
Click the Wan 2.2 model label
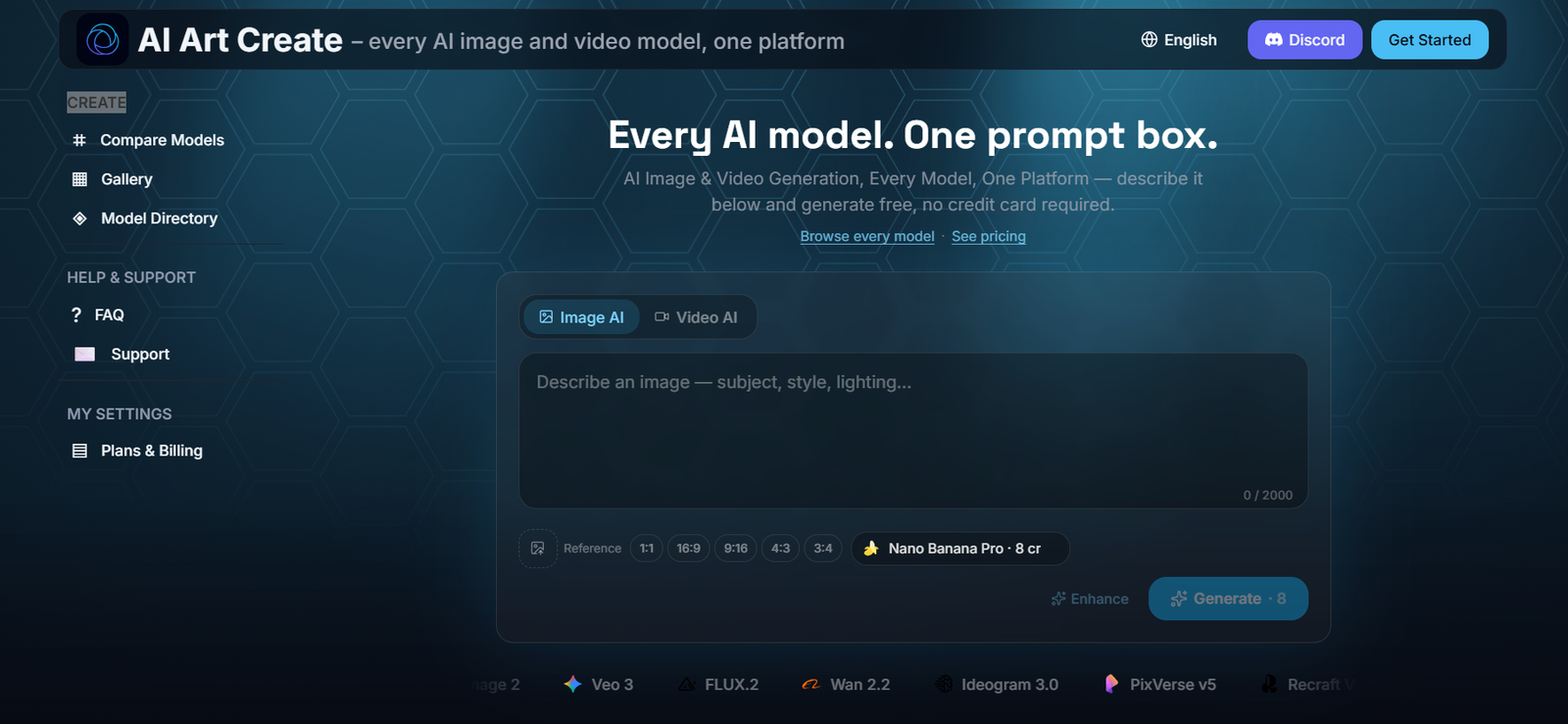860,685
